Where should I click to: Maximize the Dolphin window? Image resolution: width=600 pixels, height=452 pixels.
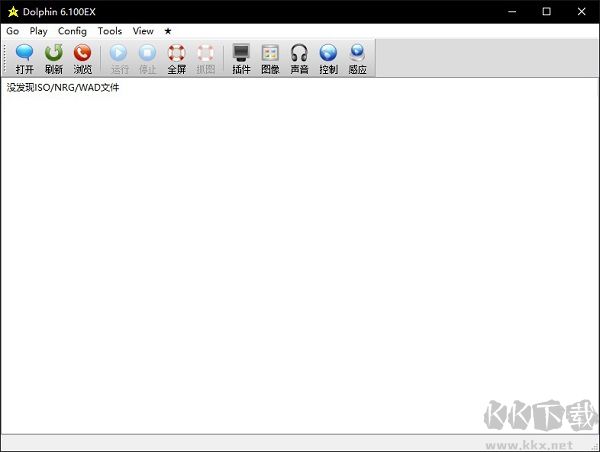(546, 12)
